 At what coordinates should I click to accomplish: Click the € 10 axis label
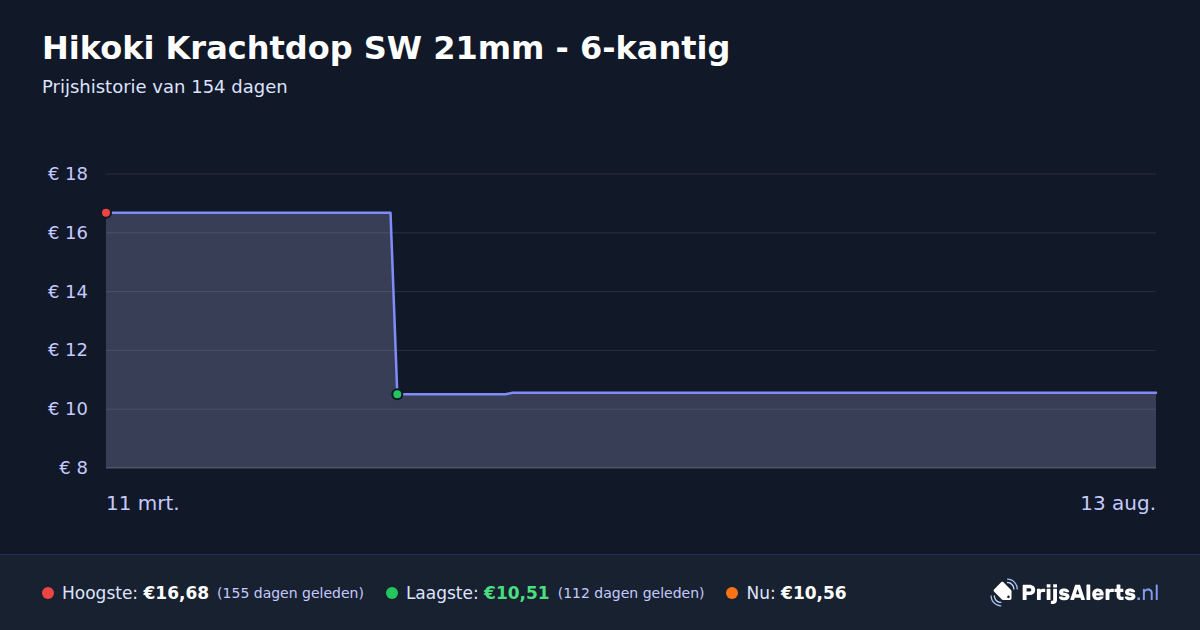coord(68,409)
